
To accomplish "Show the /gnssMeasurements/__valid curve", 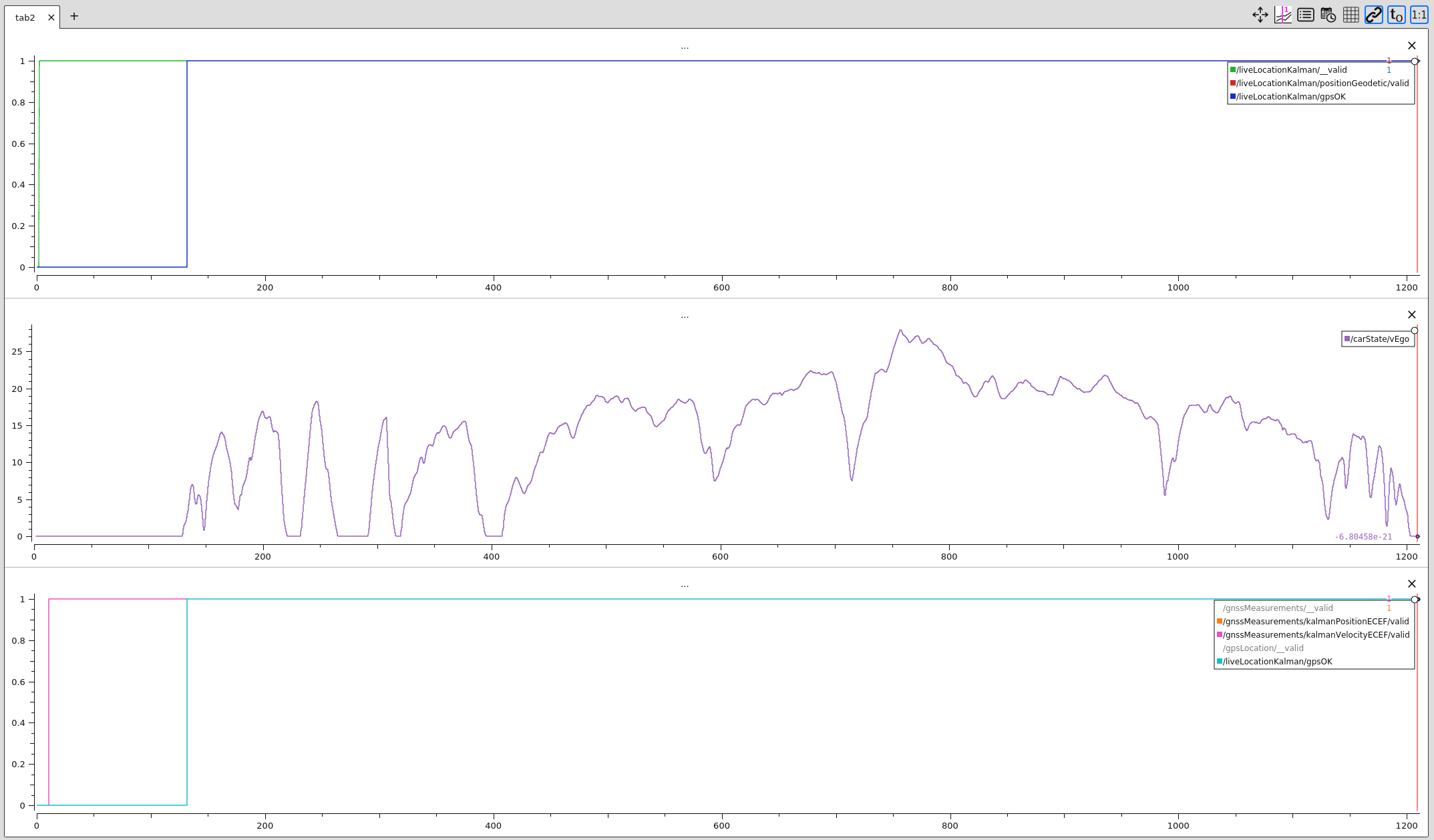I will [1276, 608].
